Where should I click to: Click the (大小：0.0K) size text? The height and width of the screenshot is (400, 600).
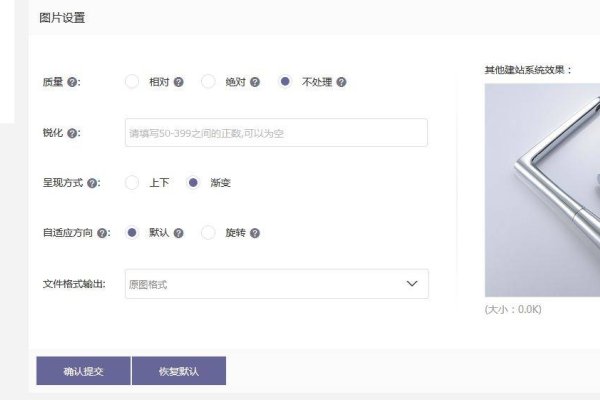click(513, 309)
